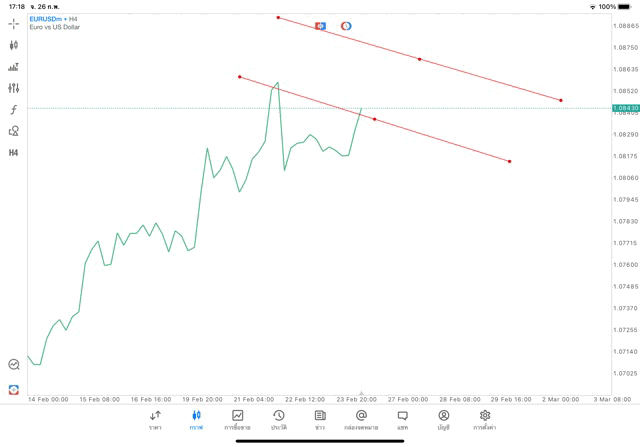
Task: Change the H4 timeframe in sidebar
Action: click(14, 153)
